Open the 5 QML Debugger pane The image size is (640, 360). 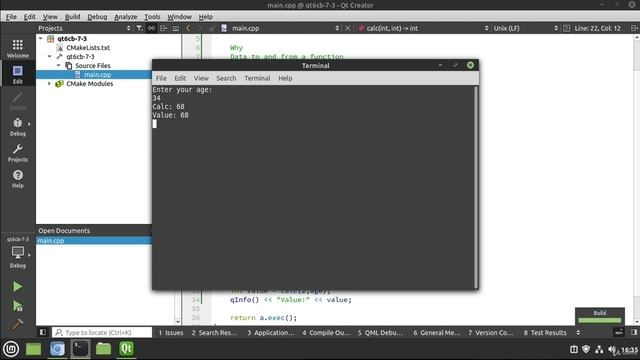point(380,332)
